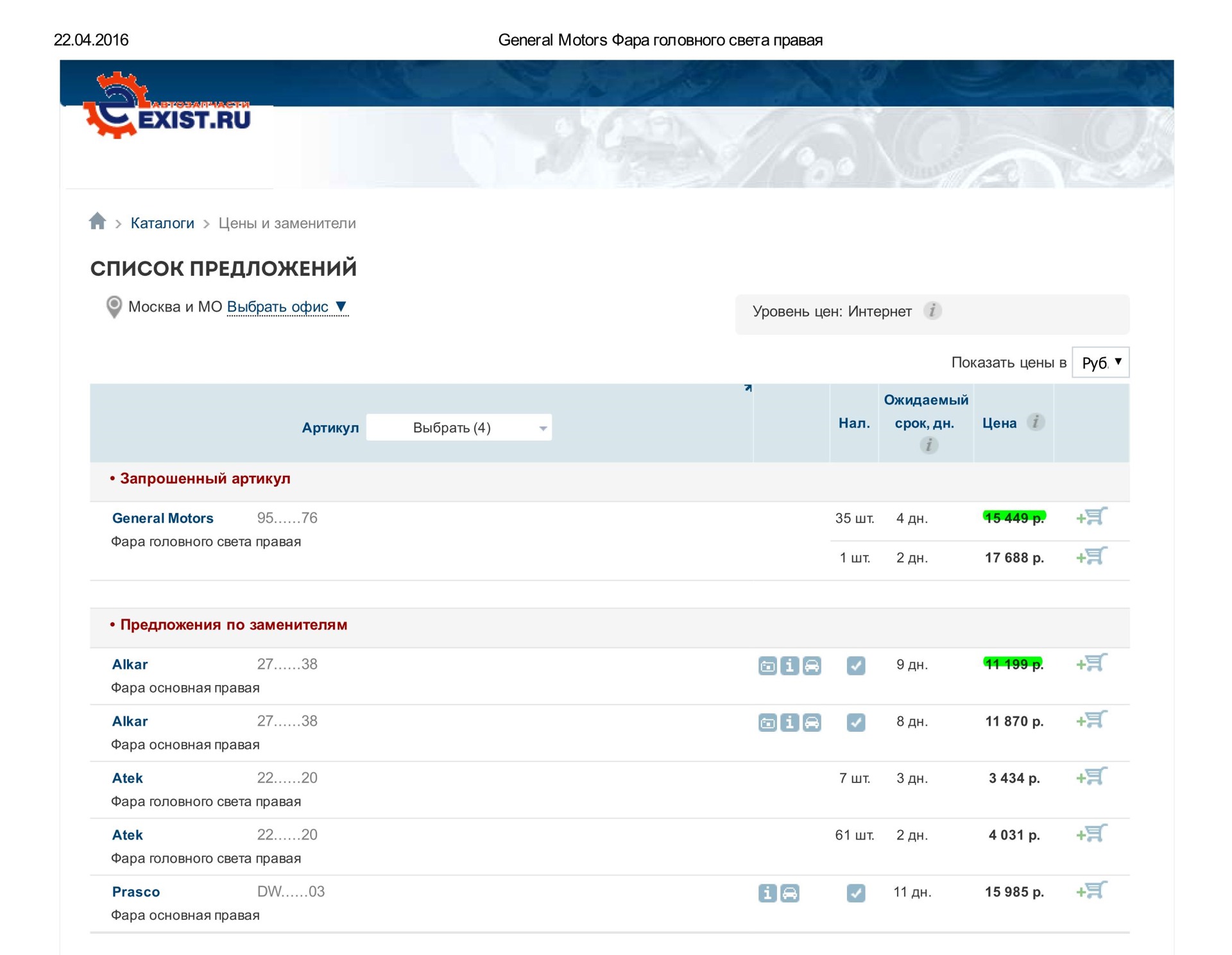View car applicability icon for Alkar 11 870 р.
Screen dimensions: 1232x955
click(x=812, y=723)
